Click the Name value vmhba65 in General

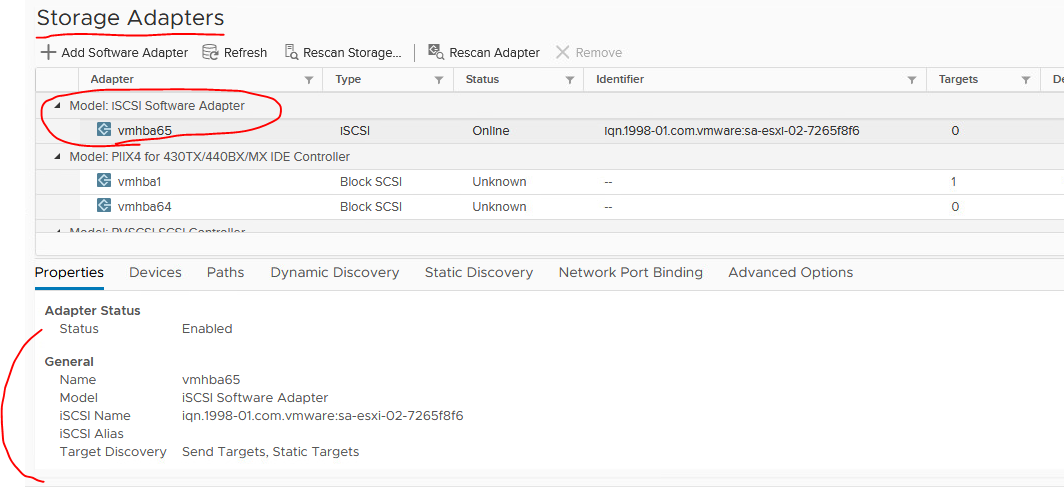point(211,379)
